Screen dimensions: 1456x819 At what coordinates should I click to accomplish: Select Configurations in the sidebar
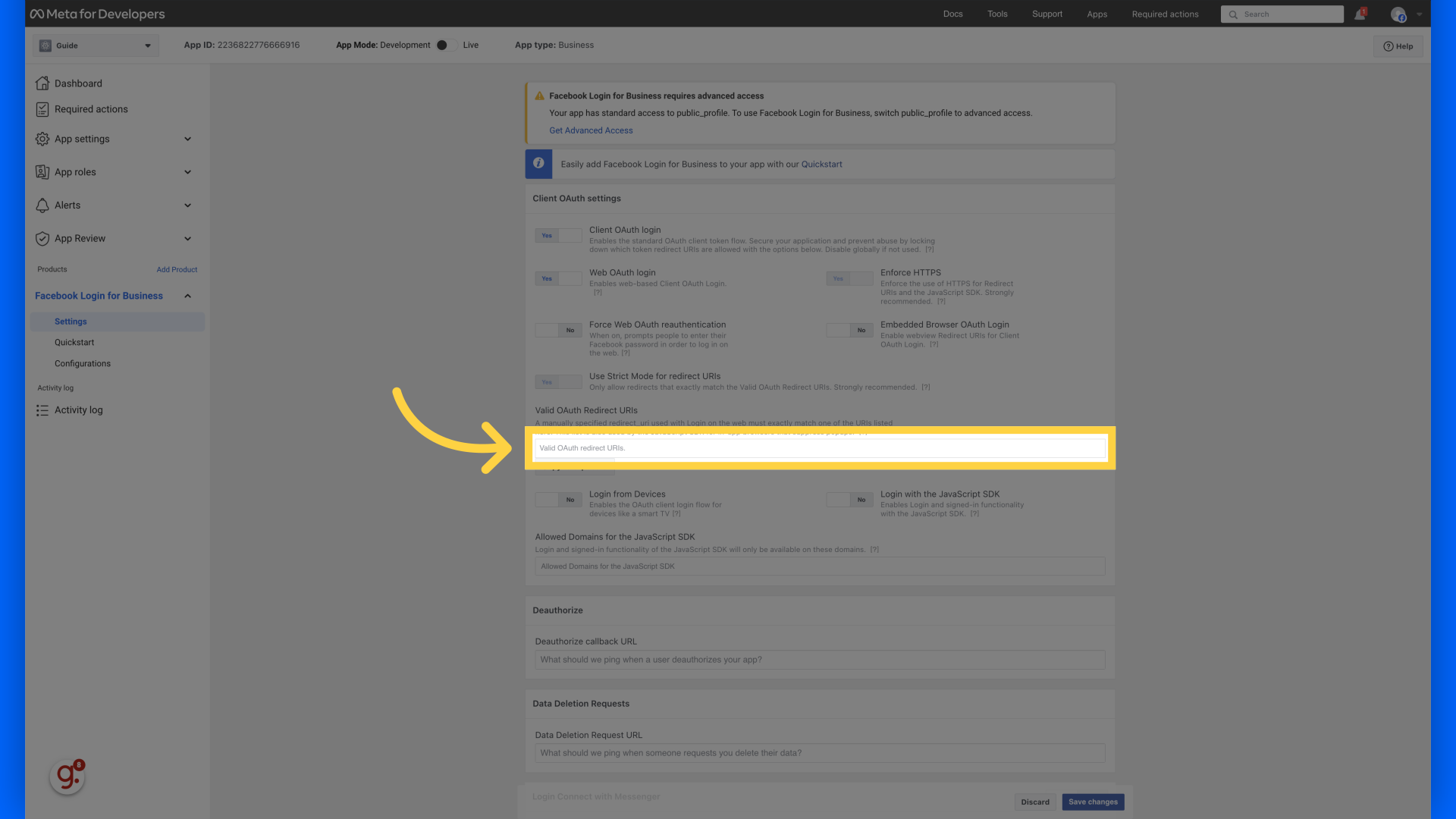[x=83, y=364]
